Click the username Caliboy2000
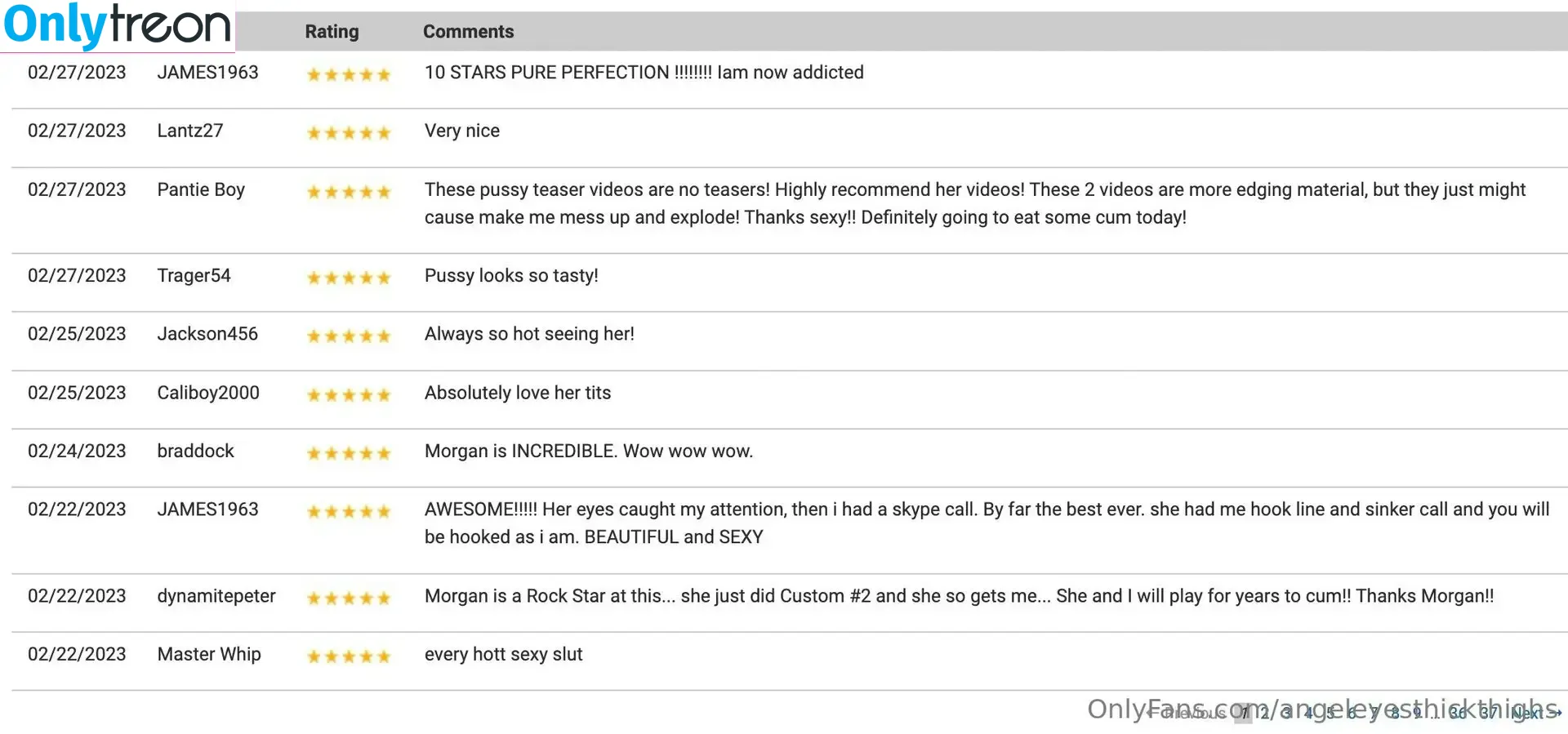 point(208,393)
